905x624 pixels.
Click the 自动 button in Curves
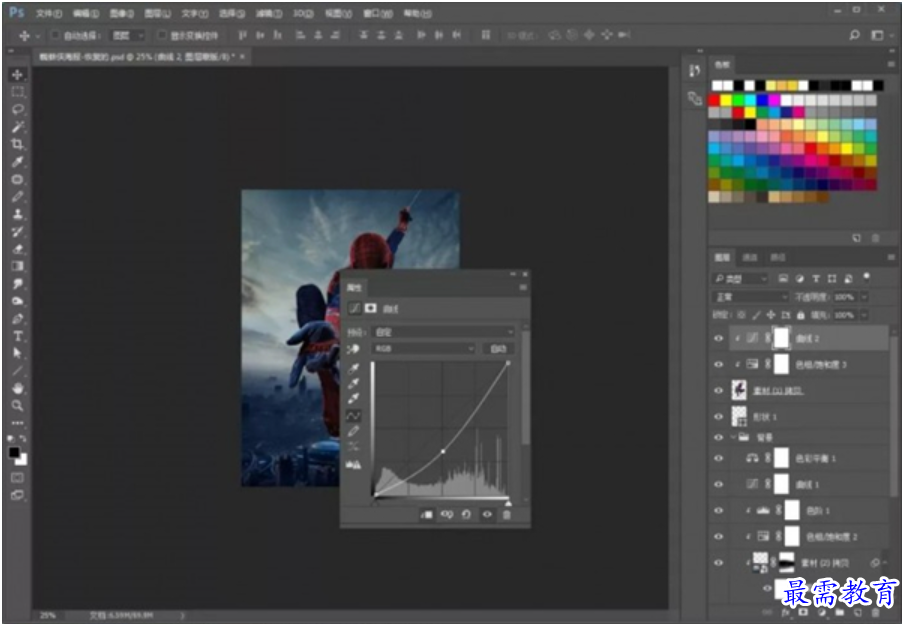coord(498,349)
